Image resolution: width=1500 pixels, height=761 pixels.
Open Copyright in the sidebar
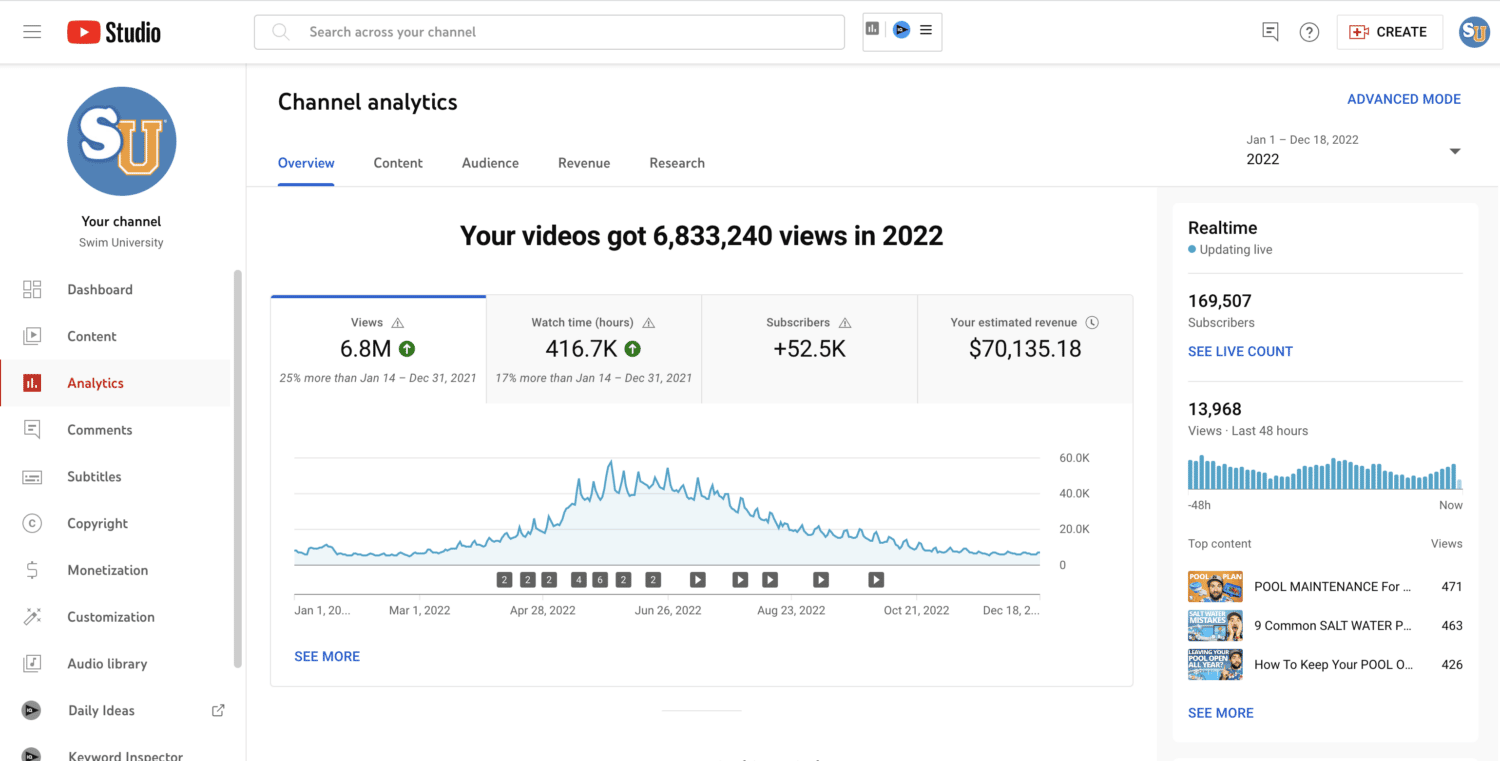tap(115, 524)
